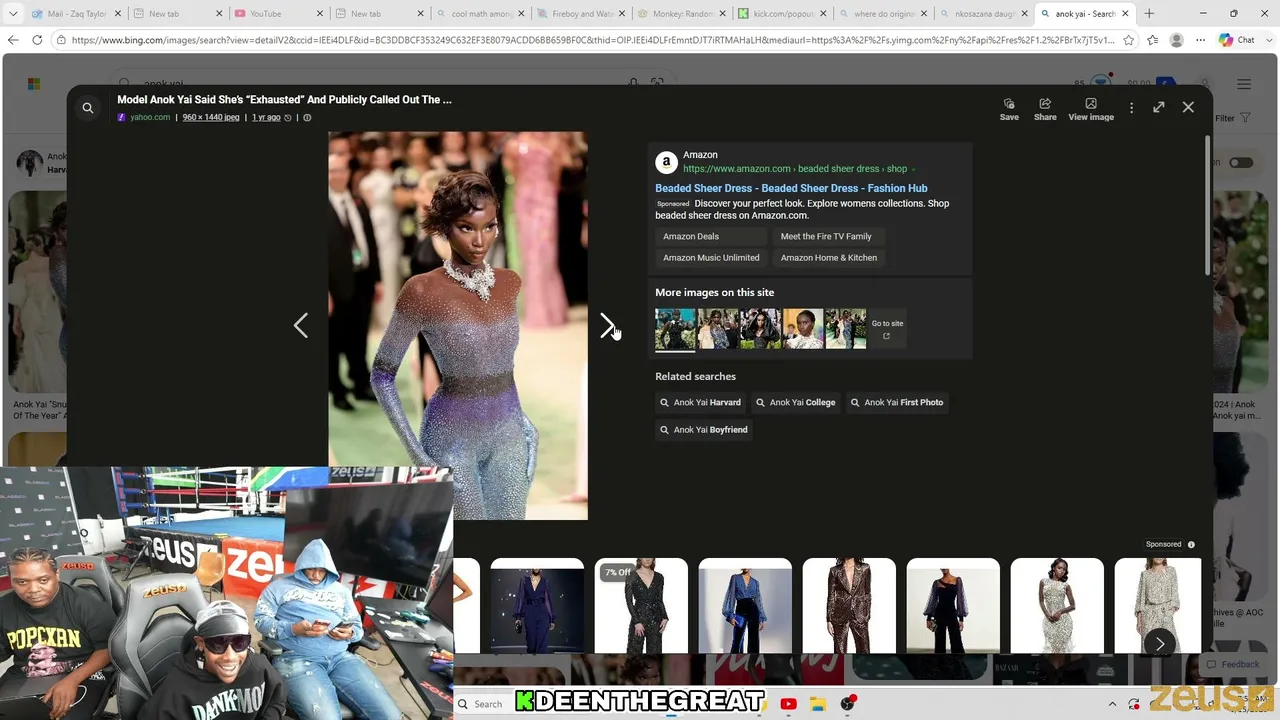
Task: Reload the page
Action: click(37, 40)
